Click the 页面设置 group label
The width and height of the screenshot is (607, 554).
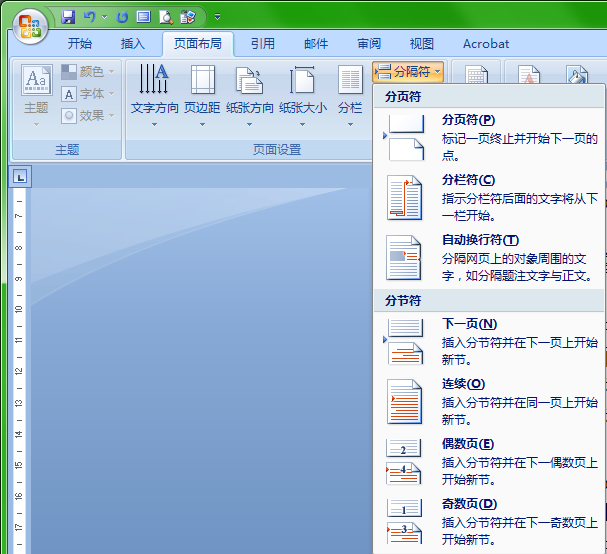pyautogui.click(x=277, y=149)
